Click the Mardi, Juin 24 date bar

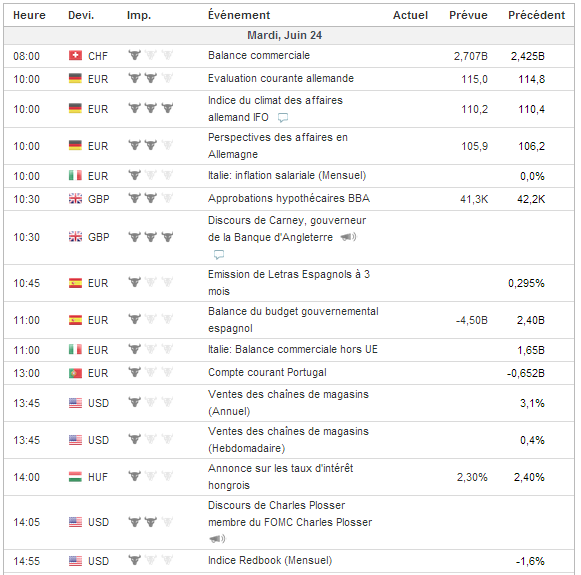[x=289, y=35]
